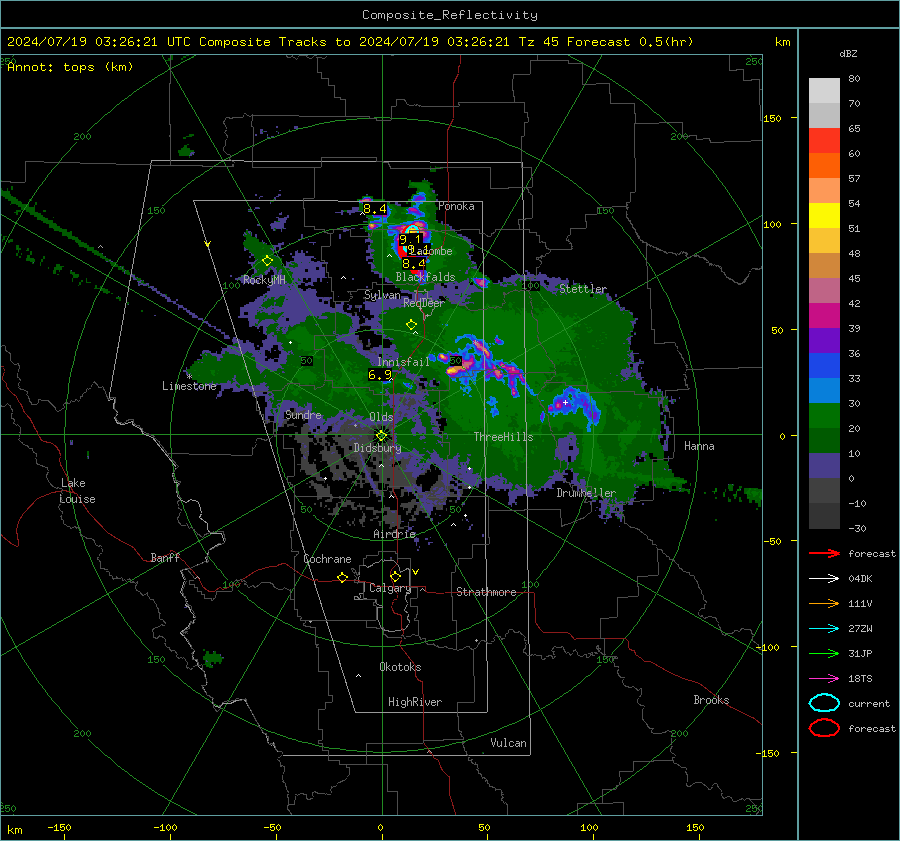Select the cyan 27ZW arrow legend icon
The image size is (900, 841).
pyautogui.click(x=824, y=629)
